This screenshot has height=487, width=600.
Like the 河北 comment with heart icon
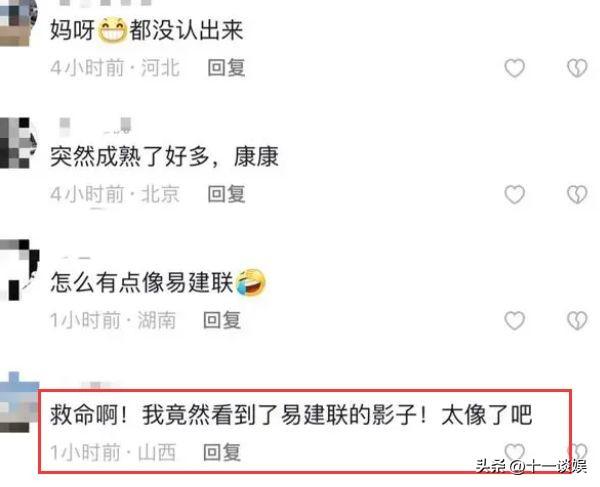click(x=514, y=68)
